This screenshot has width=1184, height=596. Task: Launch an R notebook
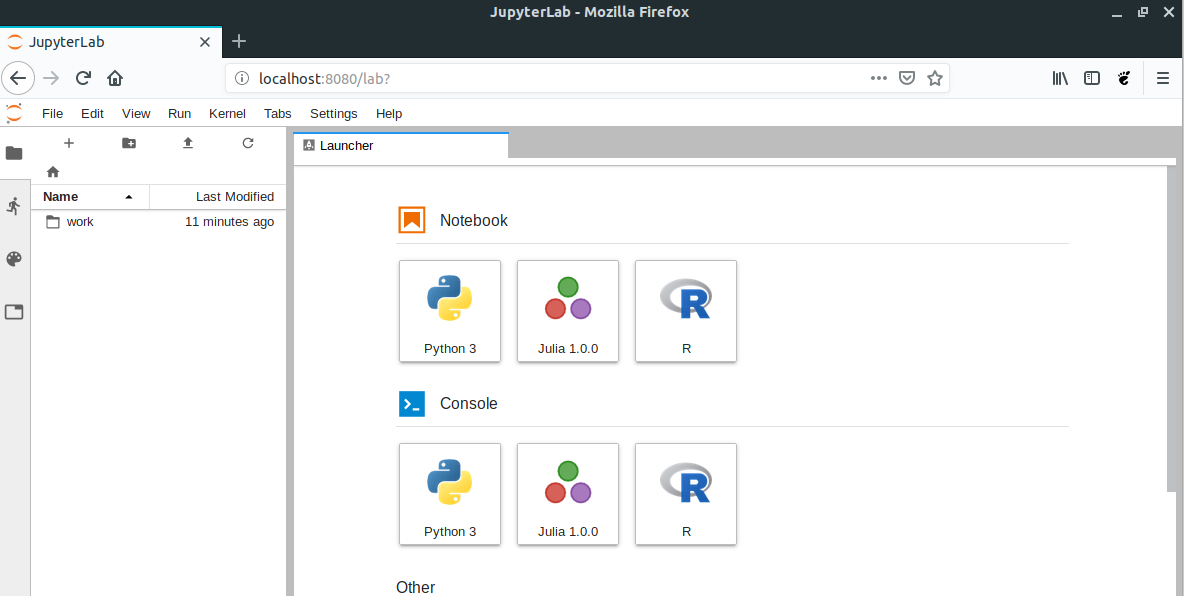(x=686, y=311)
